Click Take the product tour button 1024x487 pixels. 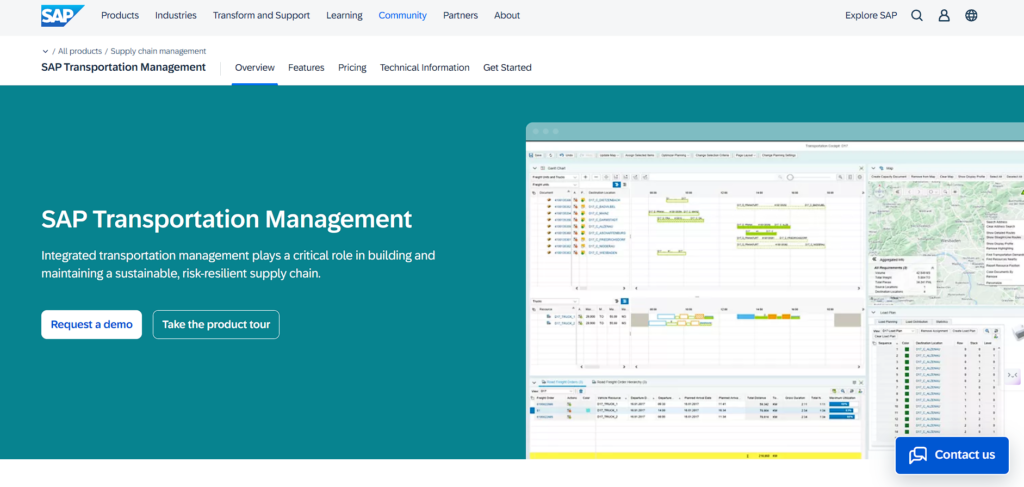pyautogui.click(x=216, y=324)
